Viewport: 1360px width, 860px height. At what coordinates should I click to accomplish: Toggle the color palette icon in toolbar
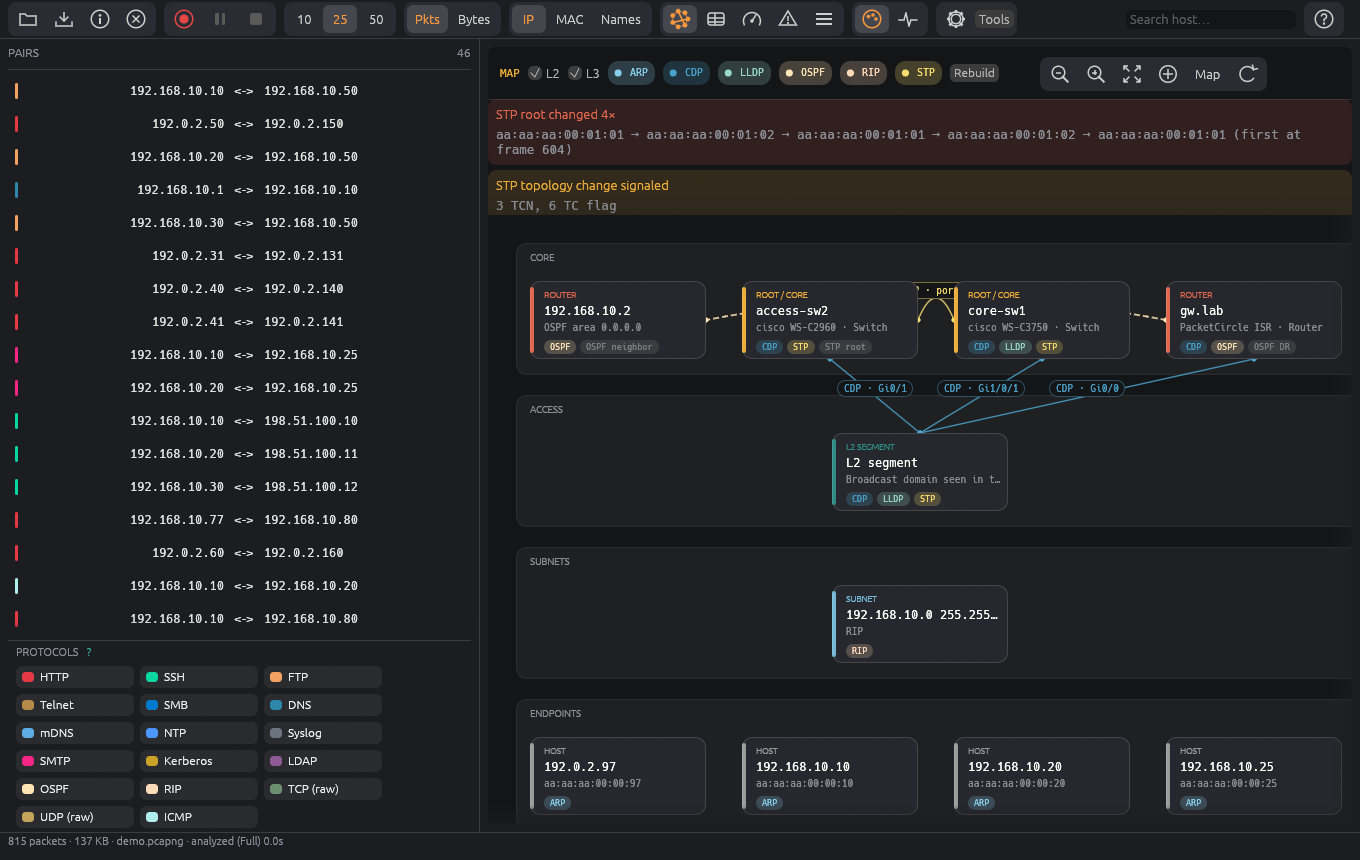pos(872,19)
